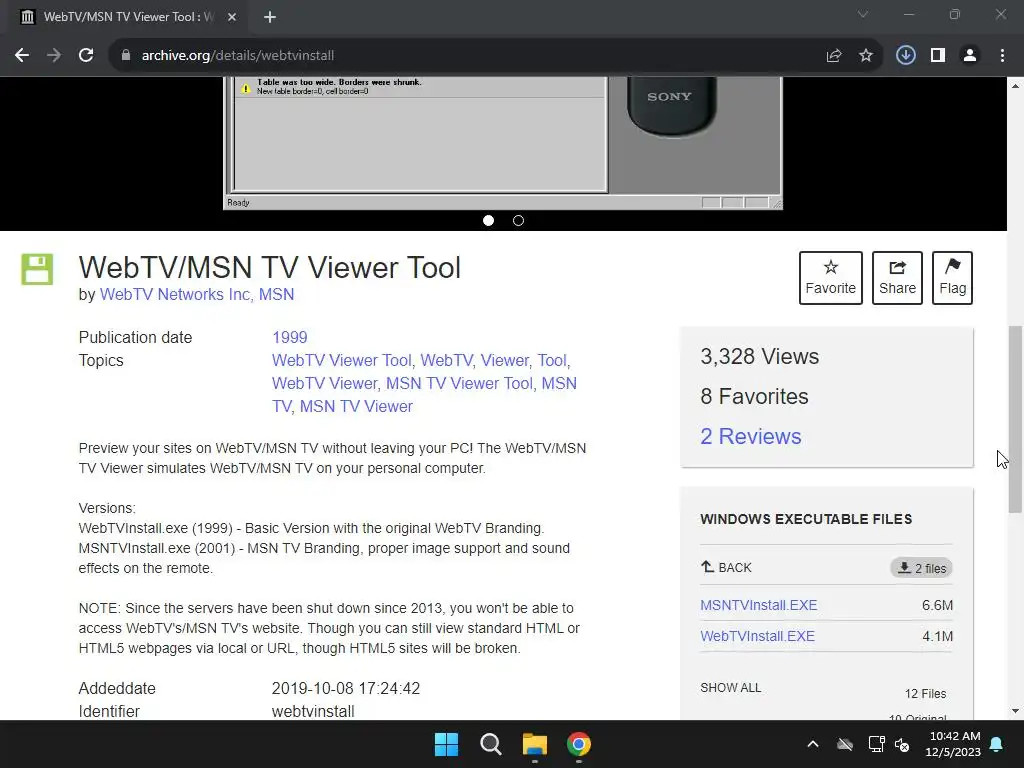This screenshot has width=1024, height=768.
Task: Click the 8 Favorites text
Action: click(x=754, y=396)
